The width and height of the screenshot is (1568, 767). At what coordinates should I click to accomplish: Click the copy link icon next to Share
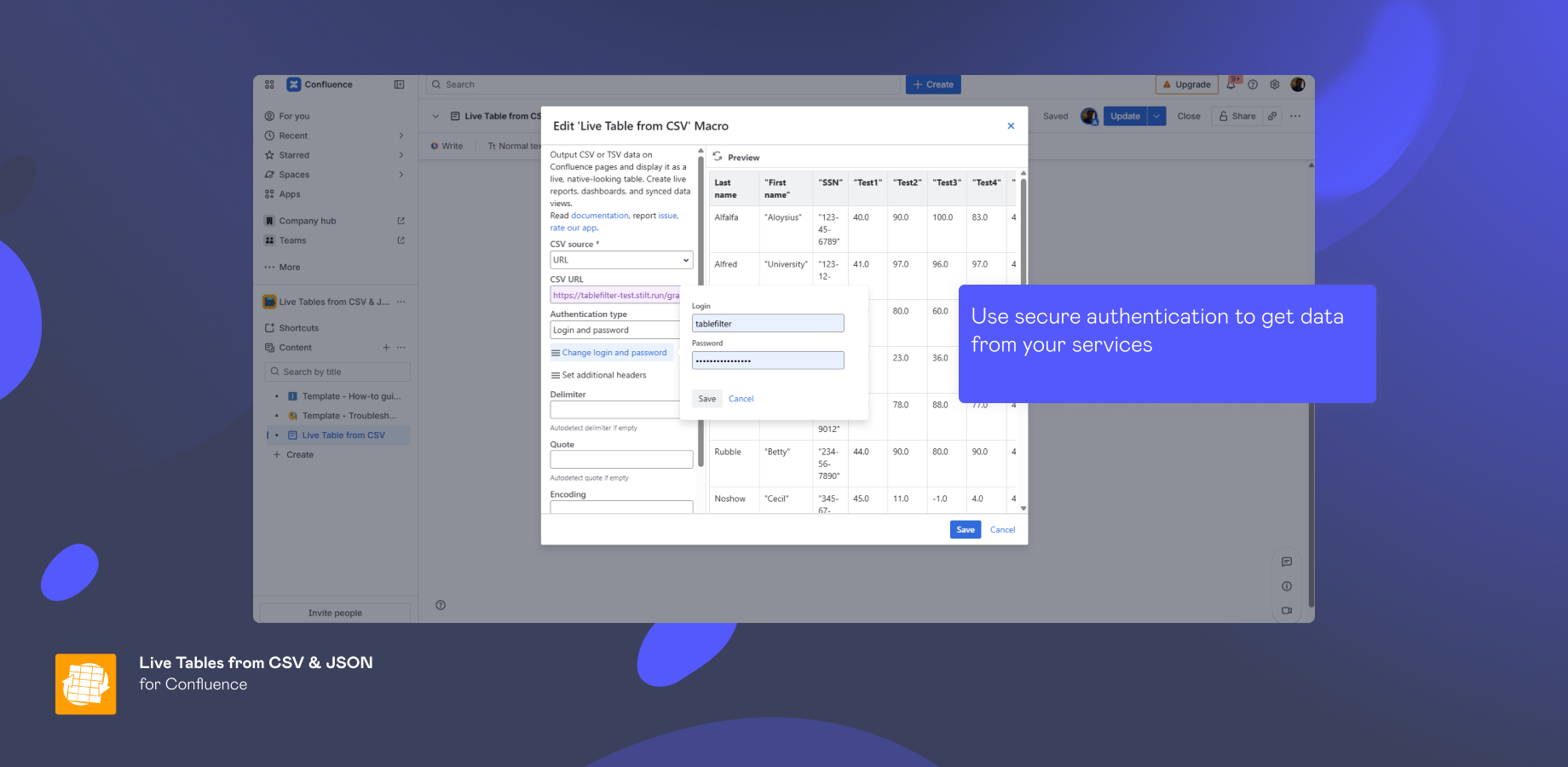tap(1272, 116)
